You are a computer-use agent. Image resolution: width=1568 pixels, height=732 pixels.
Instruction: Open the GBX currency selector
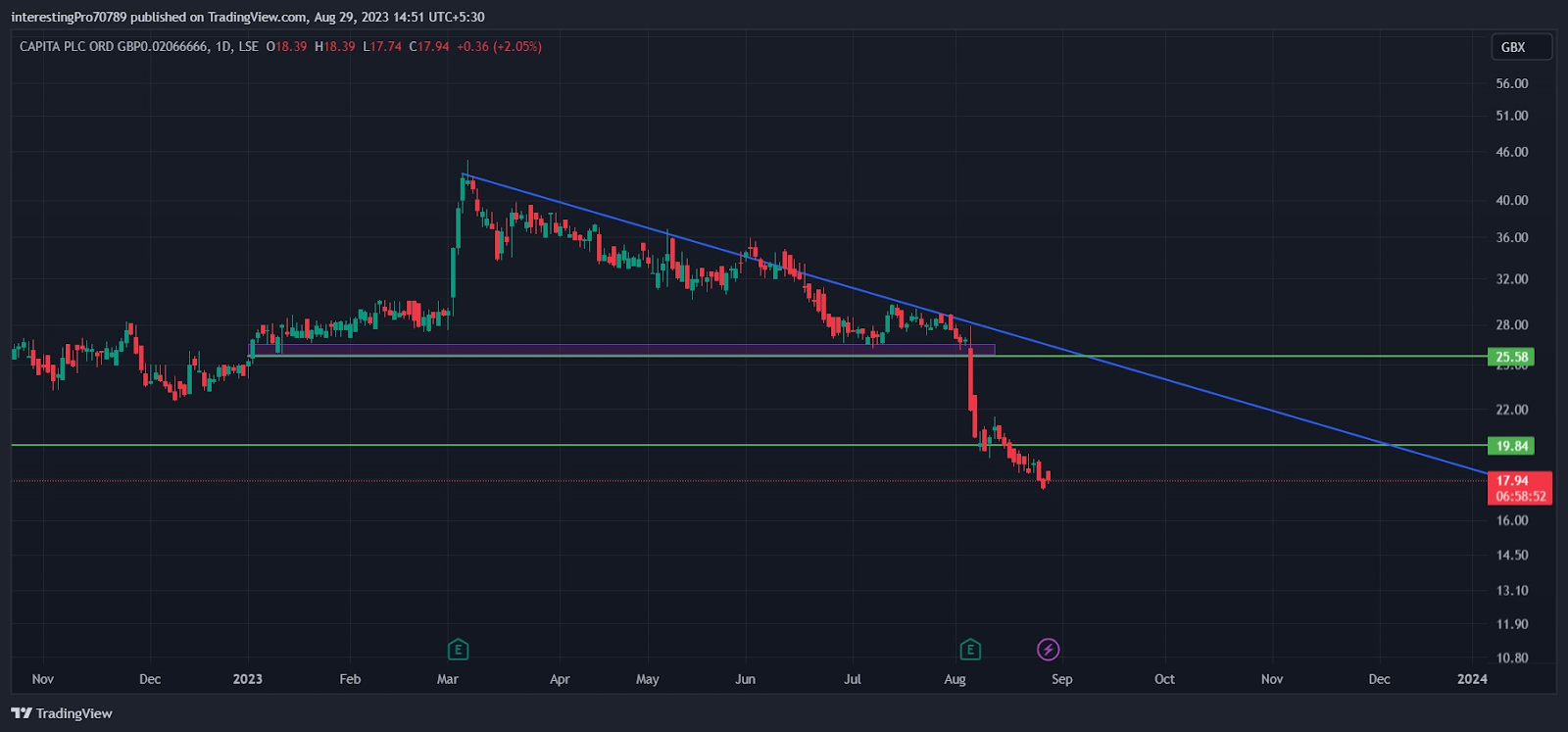1521,47
